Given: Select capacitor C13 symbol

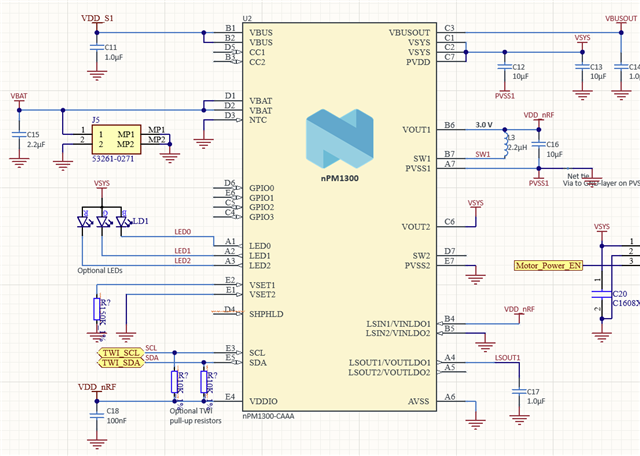Looking at the screenshot, I should click(582, 67).
